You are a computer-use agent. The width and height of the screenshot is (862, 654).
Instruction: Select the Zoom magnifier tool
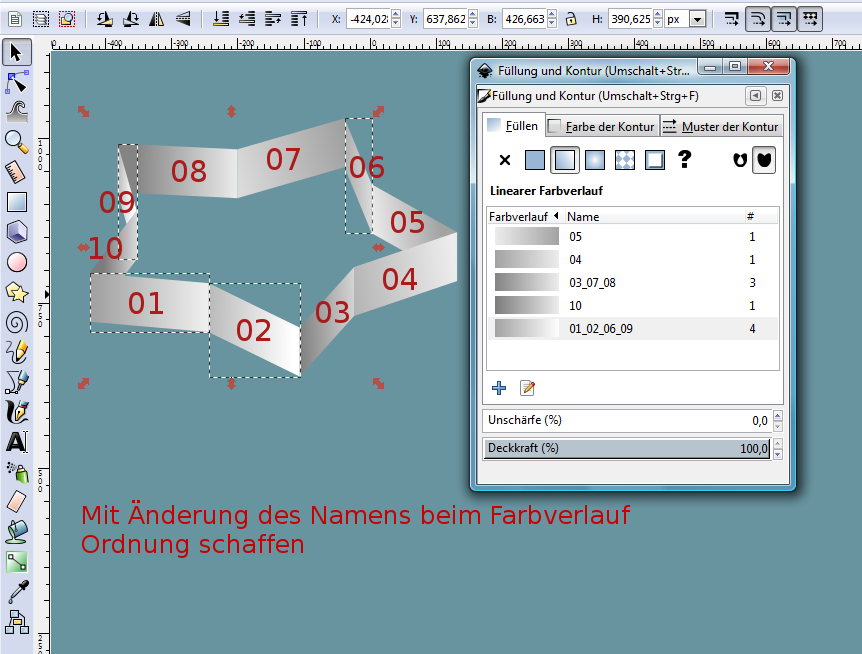pos(16,142)
